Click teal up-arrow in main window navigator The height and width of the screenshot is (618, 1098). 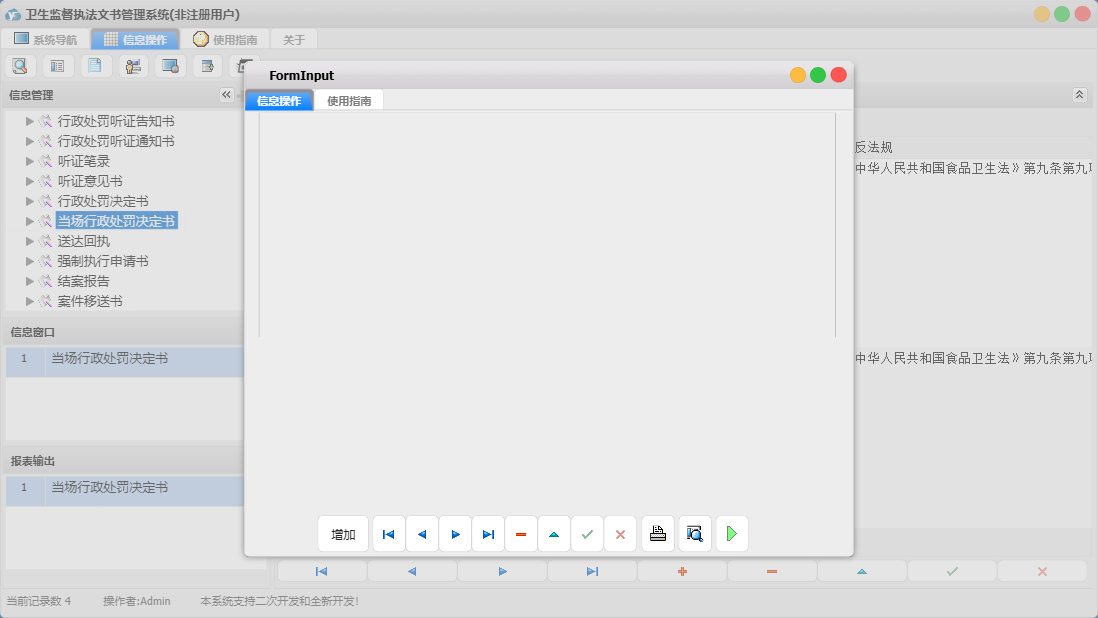[862, 571]
